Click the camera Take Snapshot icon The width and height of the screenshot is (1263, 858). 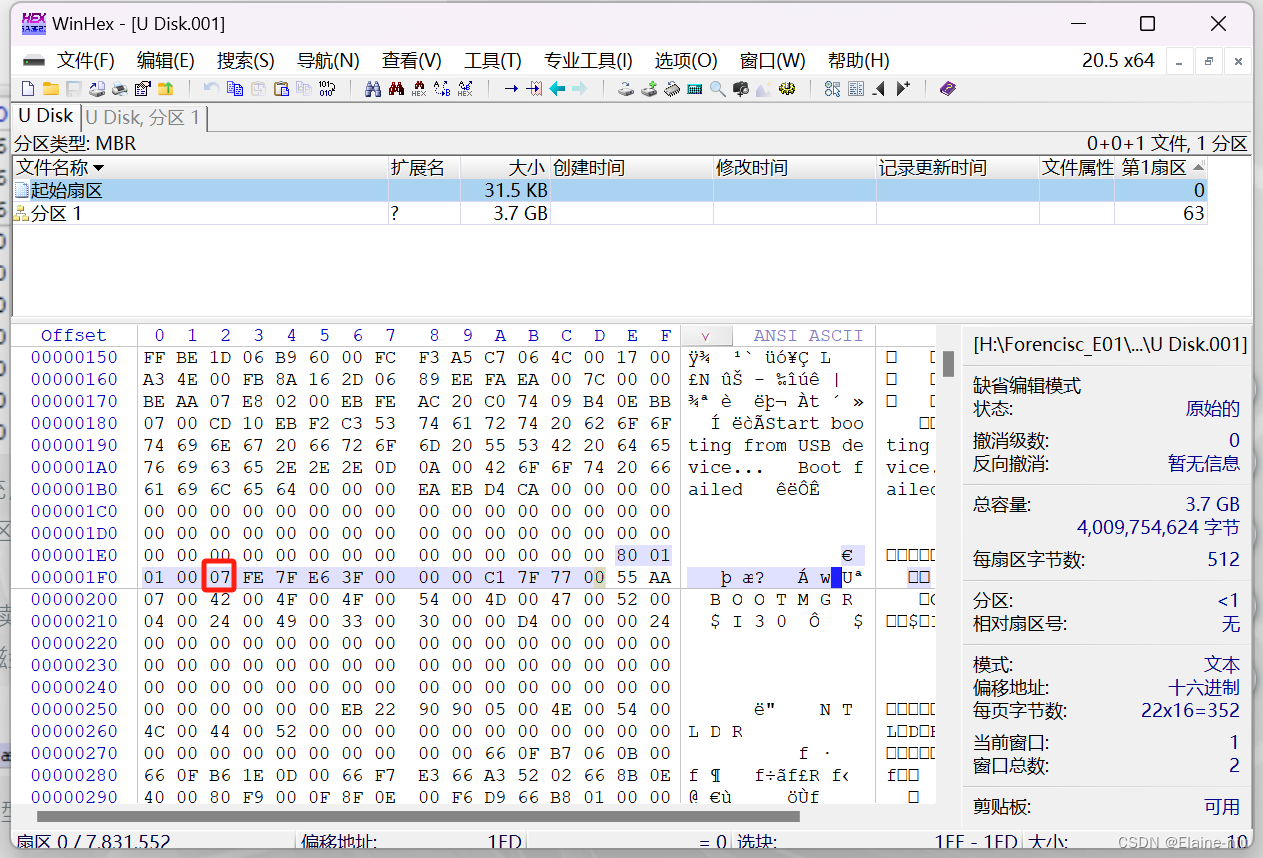point(740,89)
